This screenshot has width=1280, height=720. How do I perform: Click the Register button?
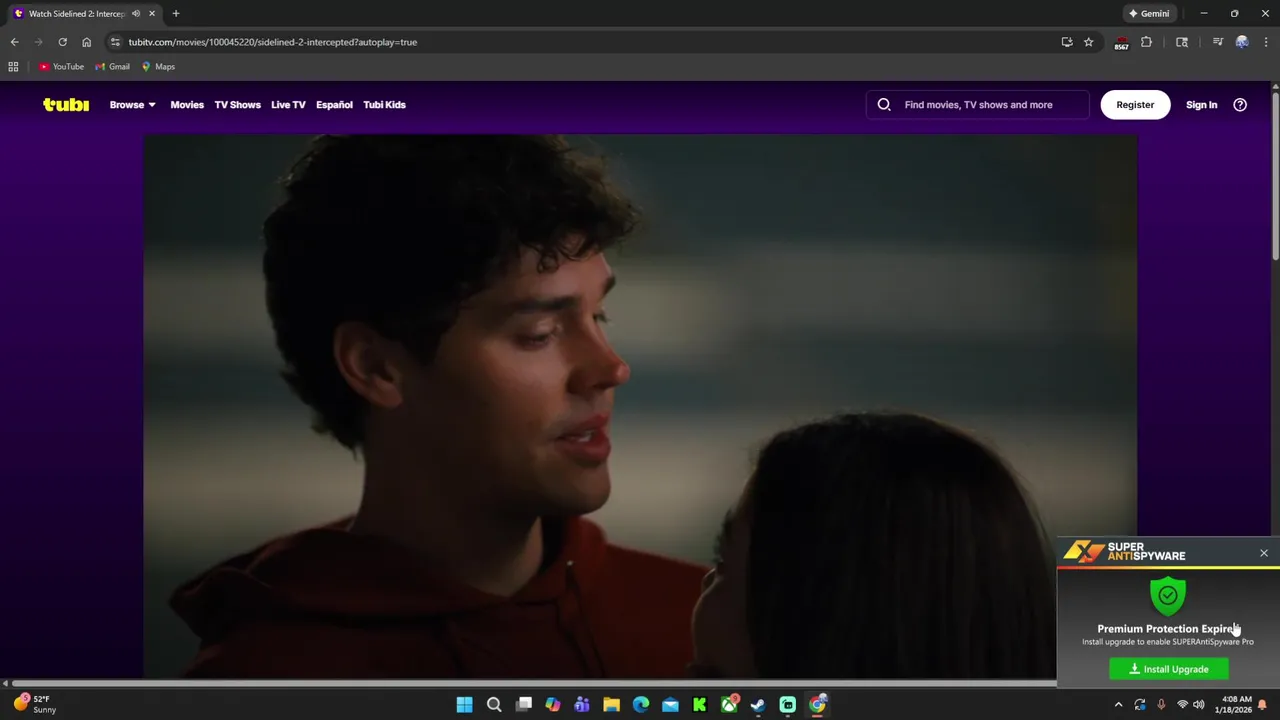pos(1135,104)
